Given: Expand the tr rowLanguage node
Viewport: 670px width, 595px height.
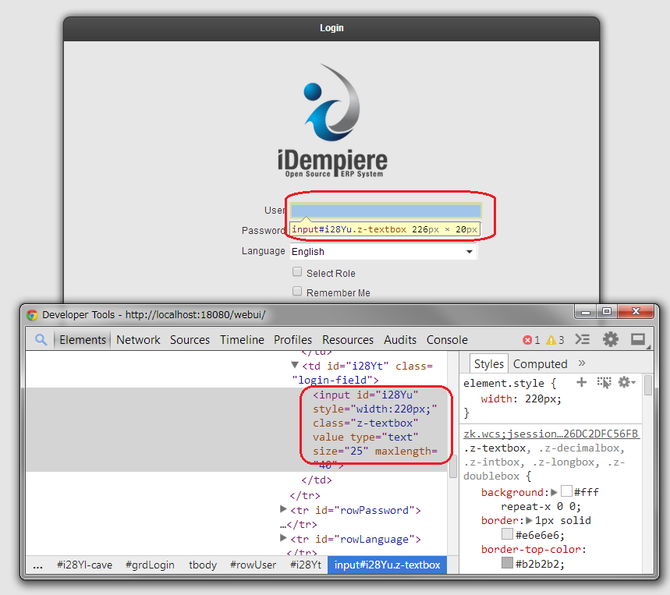Looking at the screenshot, I should 283,538.
